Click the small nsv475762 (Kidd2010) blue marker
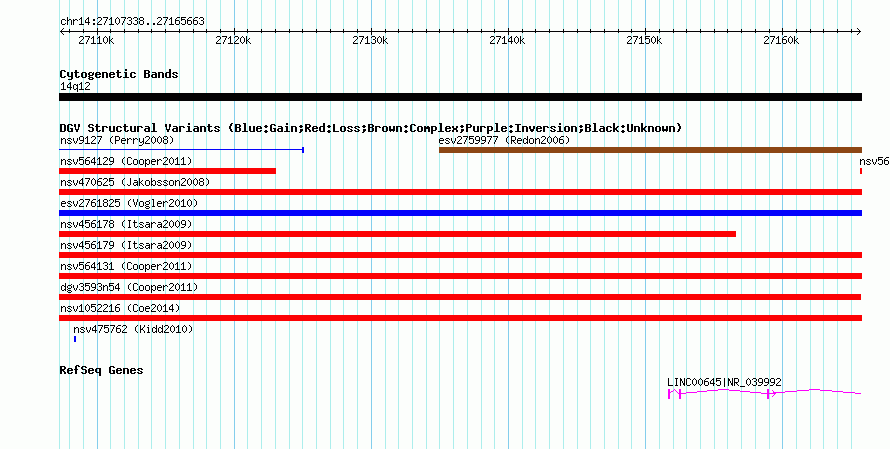The height and width of the screenshot is (449, 890). (75, 339)
